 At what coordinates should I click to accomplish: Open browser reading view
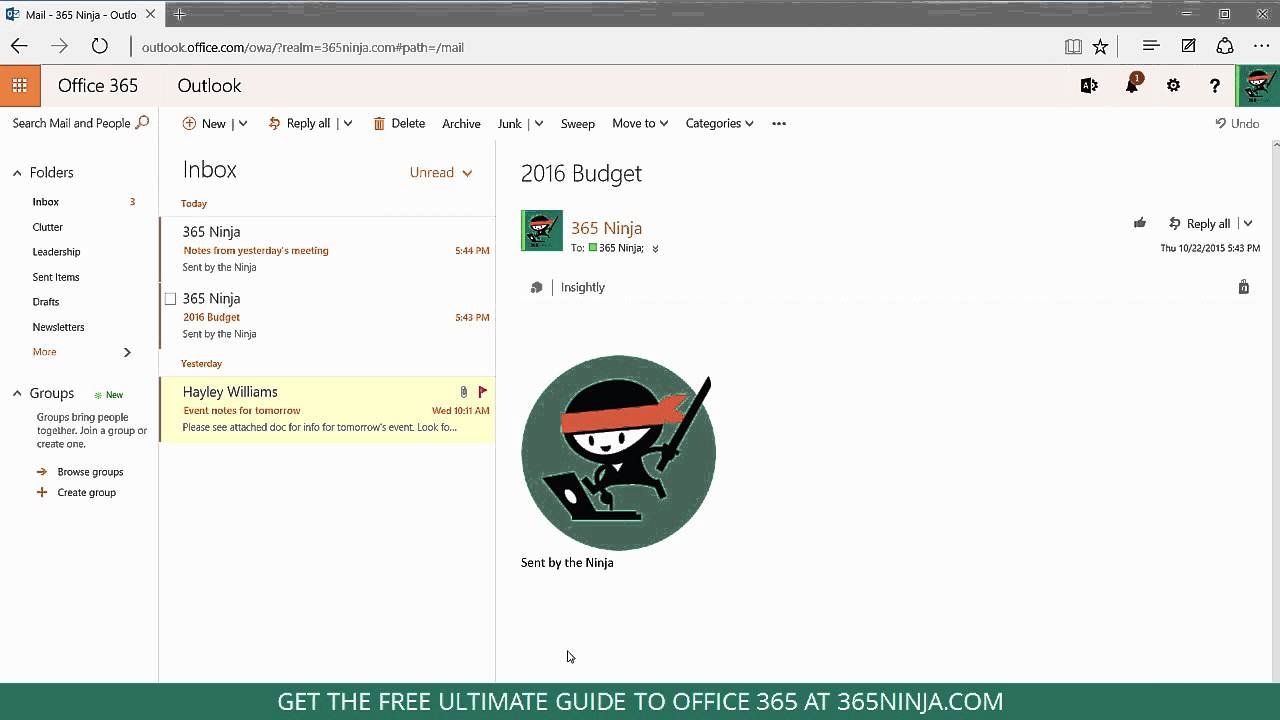tap(1073, 46)
